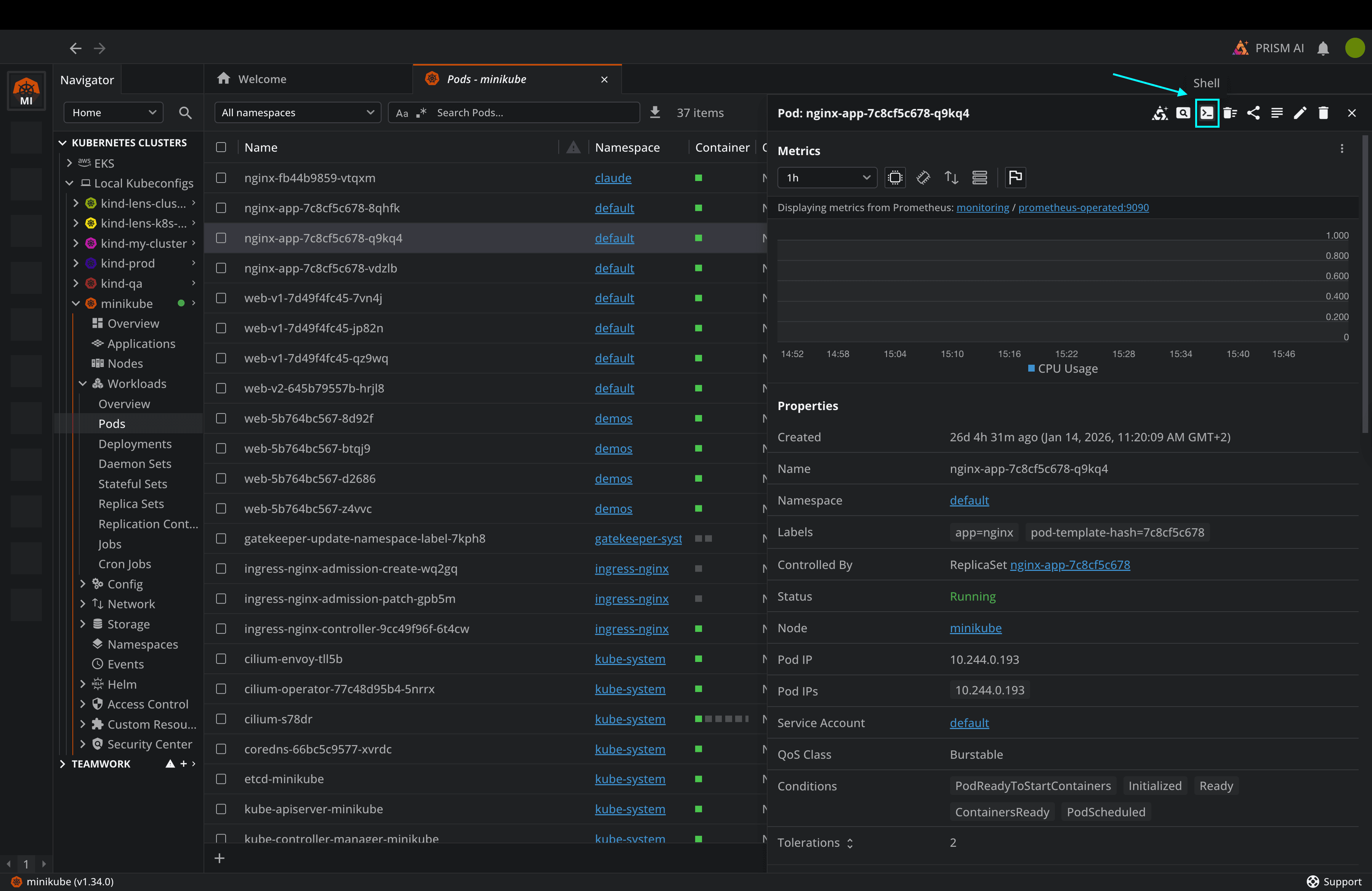
Task: Open the nginx-app-7c8cf5c678 ReplicaSet link
Action: point(1069,565)
